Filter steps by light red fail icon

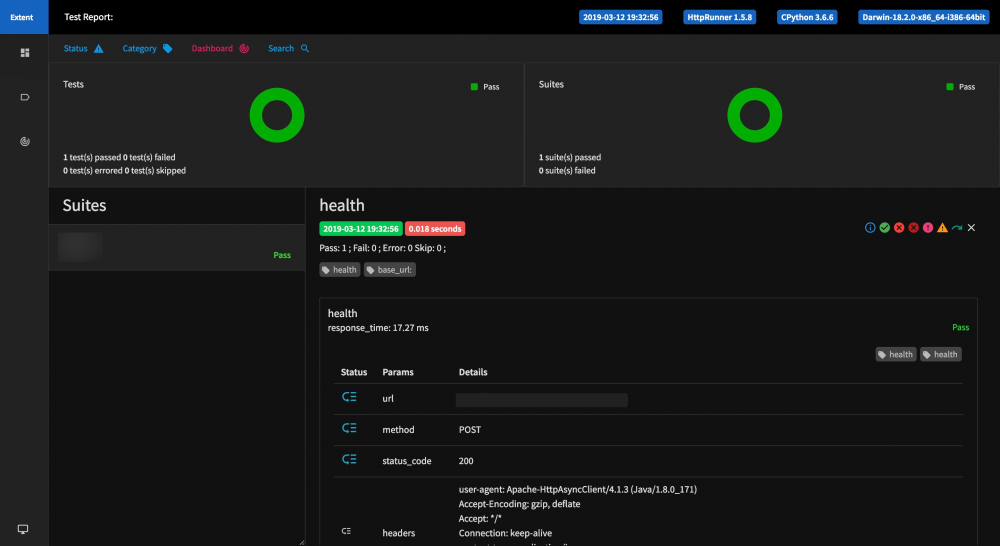[x=899, y=228]
